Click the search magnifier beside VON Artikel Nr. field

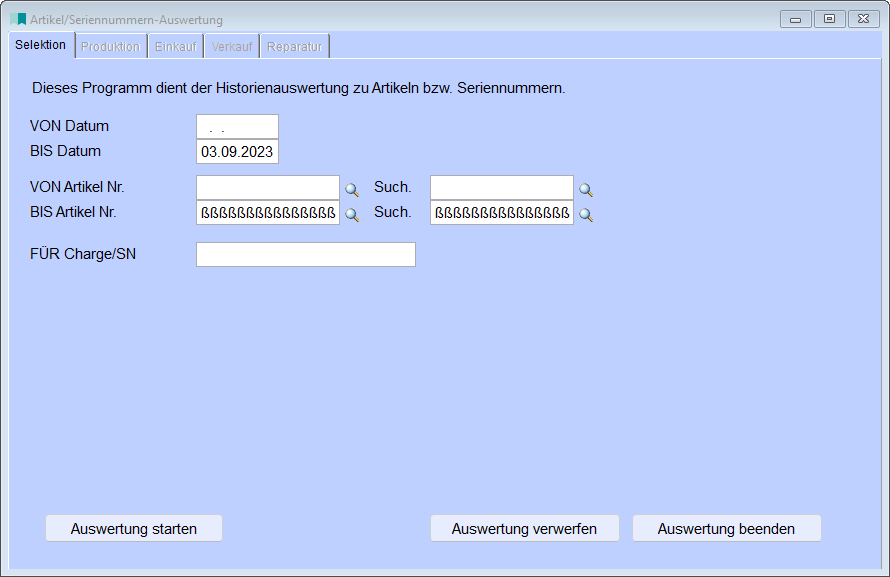click(x=352, y=189)
